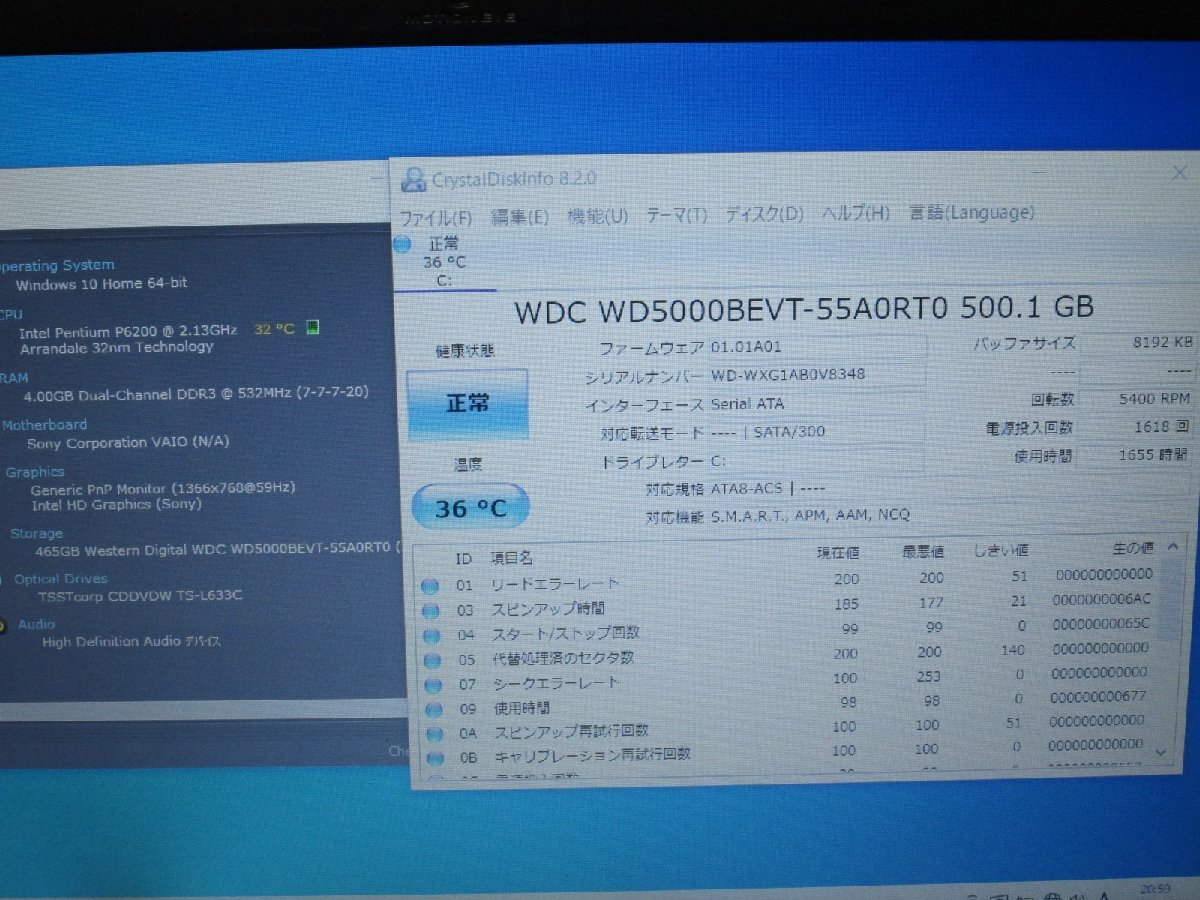The height and width of the screenshot is (900, 1200).
Task: Open the 機能(U) menu
Action: point(598,215)
